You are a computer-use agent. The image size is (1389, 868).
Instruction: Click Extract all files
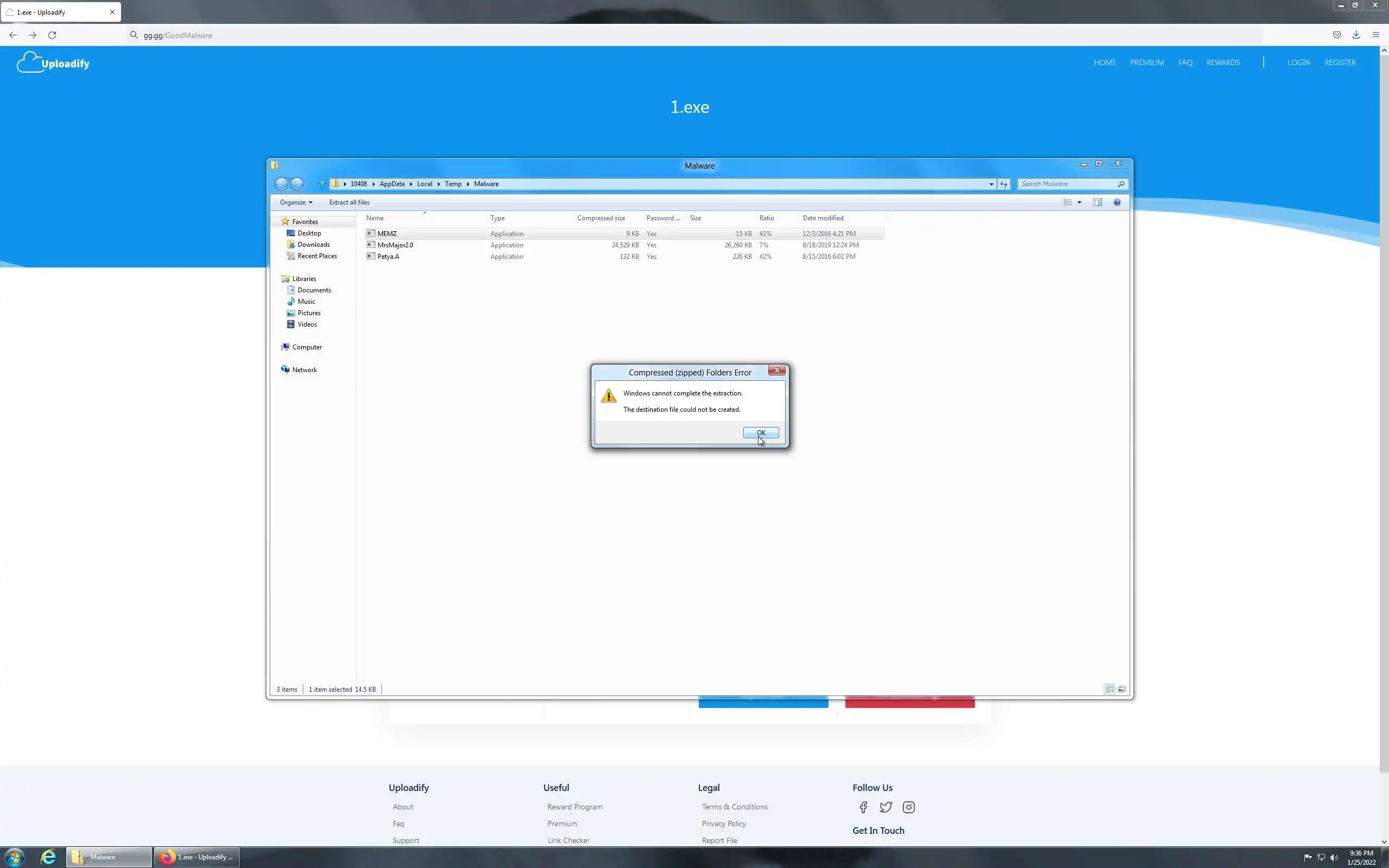click(x=349, y=202)
